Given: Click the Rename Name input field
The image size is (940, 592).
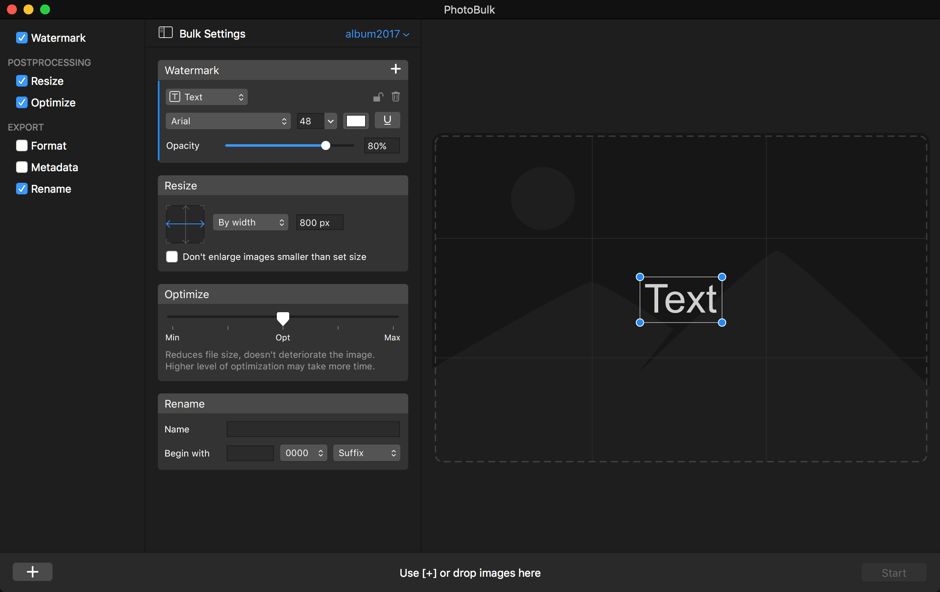Looking at the screenshot, I should (x=312, y=429).
